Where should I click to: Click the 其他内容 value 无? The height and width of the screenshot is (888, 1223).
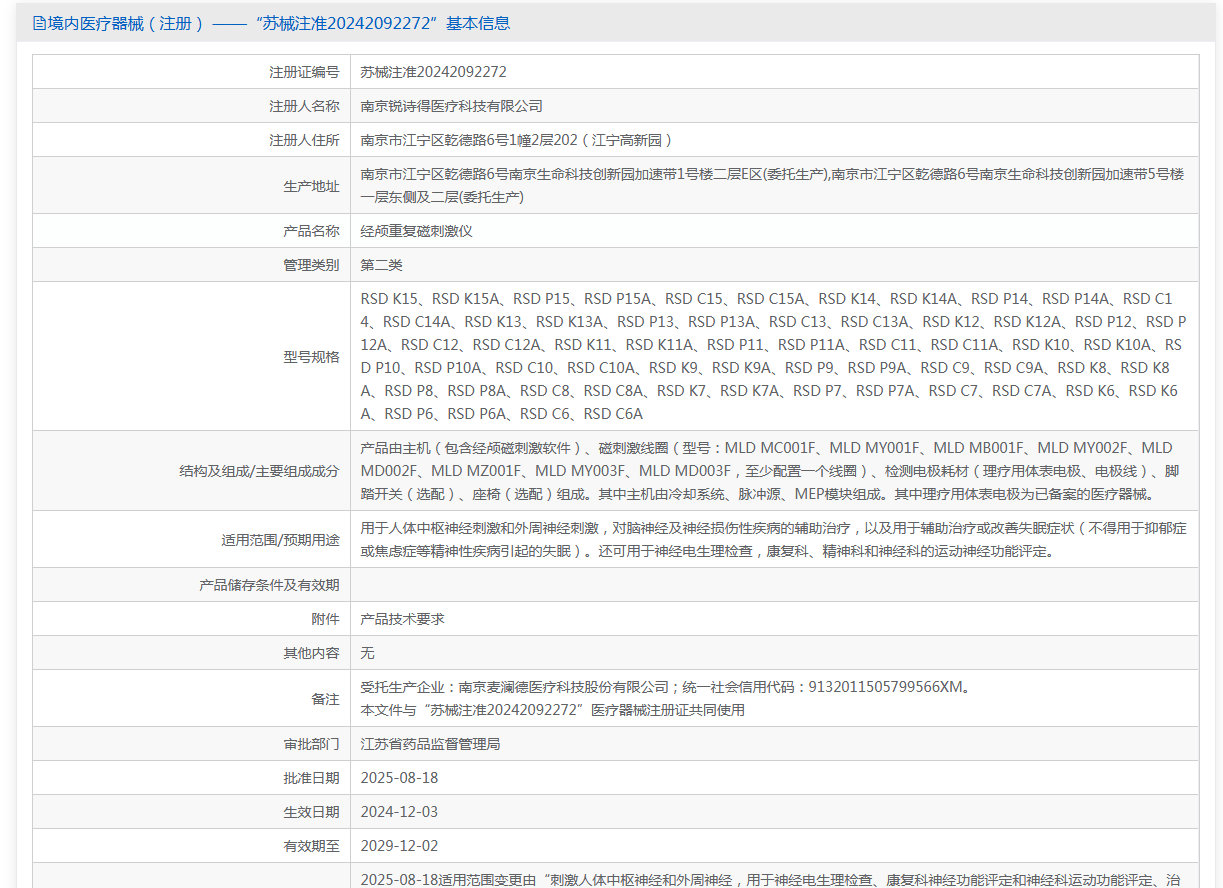coord(367,653)
